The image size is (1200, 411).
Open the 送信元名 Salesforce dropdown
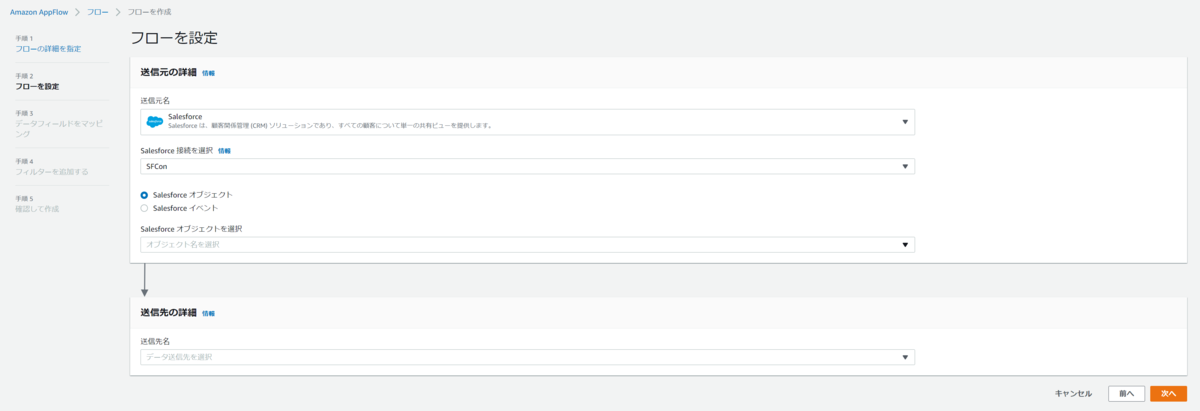click(528, 122)
